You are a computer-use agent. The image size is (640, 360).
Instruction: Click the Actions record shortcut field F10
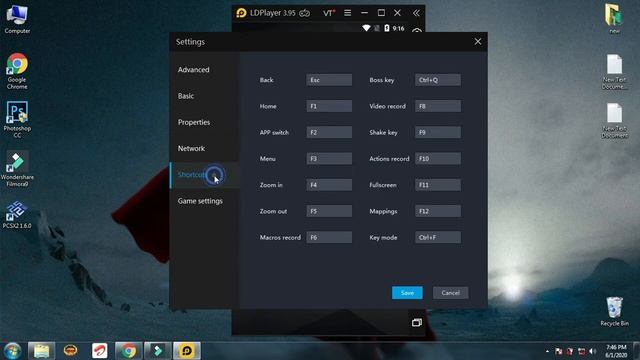coord(438,159)
